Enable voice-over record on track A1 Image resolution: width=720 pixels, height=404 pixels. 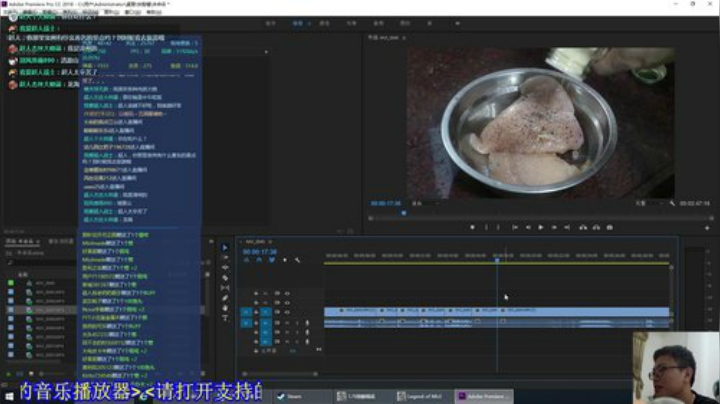[307, 323]
